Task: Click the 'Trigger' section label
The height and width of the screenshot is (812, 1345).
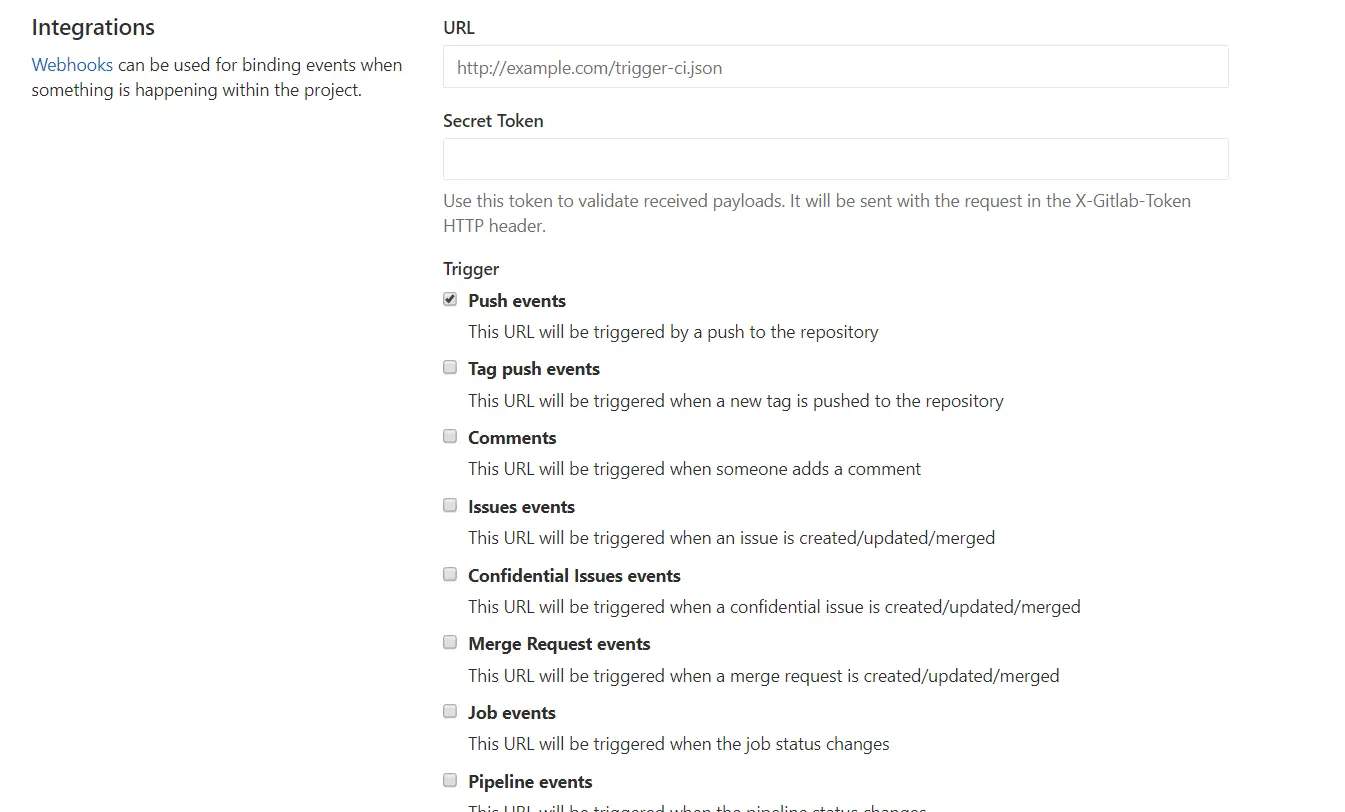Action: (471, 269)
